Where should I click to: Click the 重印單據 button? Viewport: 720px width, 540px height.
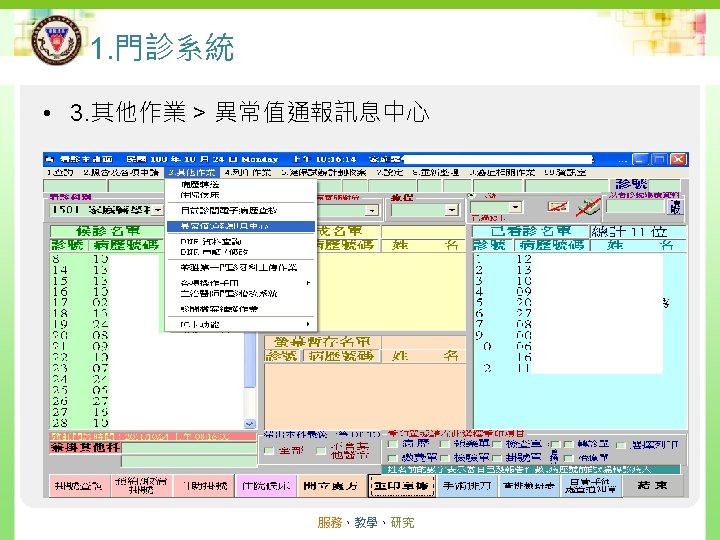pyautogui.click(x=401, y=485)
